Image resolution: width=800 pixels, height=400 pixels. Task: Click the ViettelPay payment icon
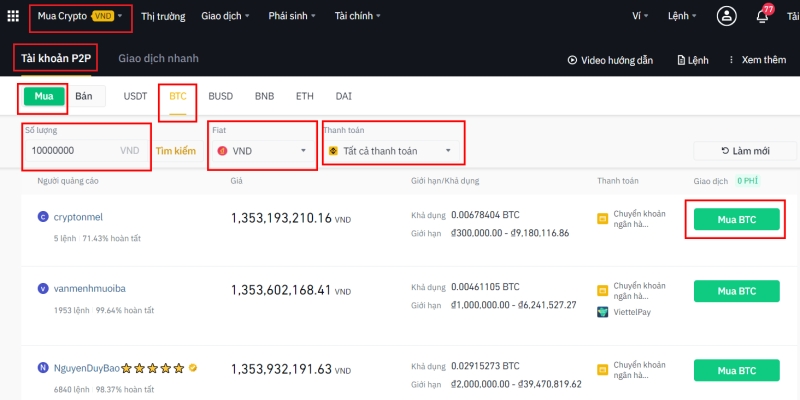click(x=603, y=312)
